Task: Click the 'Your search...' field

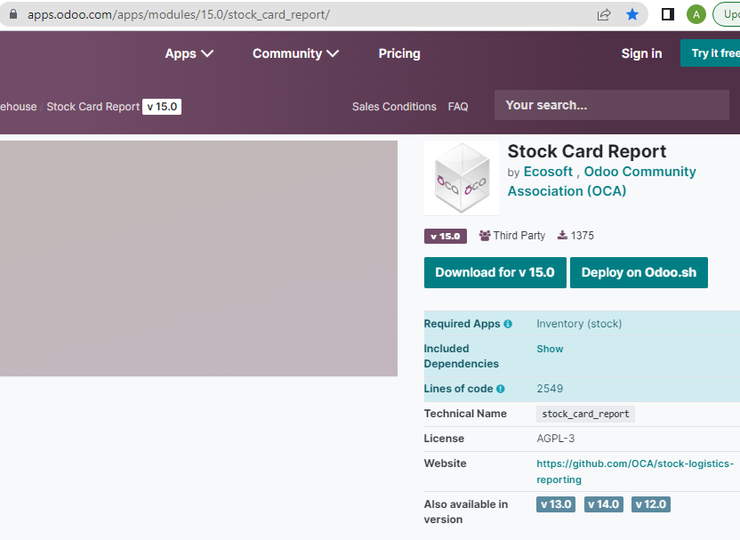Action: click(x=612, y=105)
